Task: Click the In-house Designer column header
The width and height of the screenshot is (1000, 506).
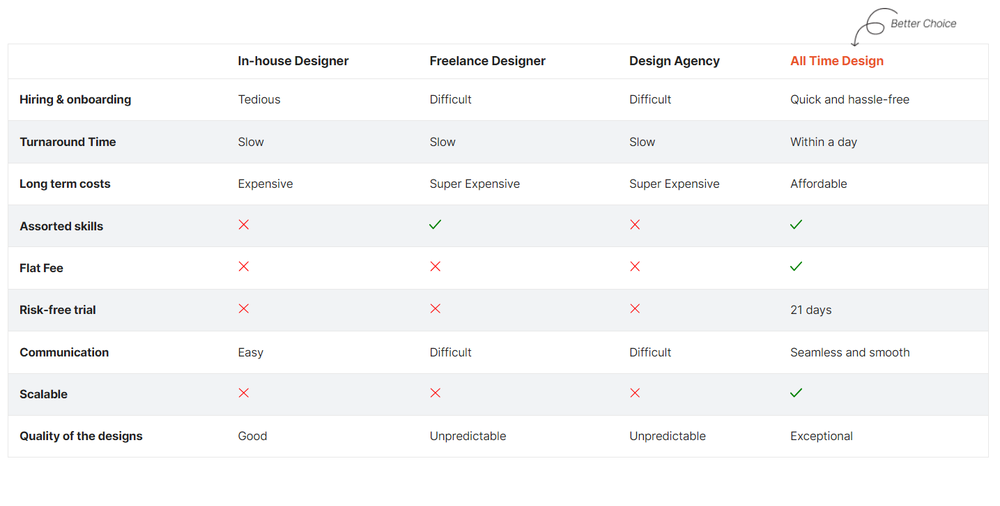Action: tap(293, 61)
